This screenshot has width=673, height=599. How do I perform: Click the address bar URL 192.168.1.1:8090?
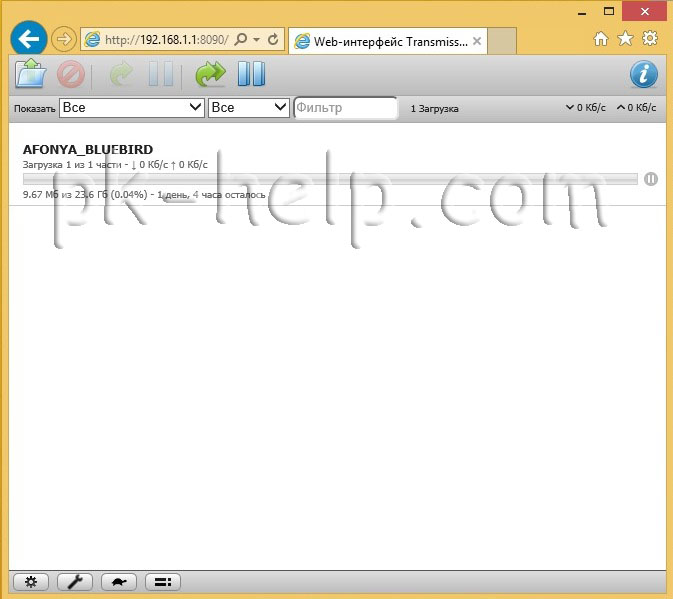(167, 40)
